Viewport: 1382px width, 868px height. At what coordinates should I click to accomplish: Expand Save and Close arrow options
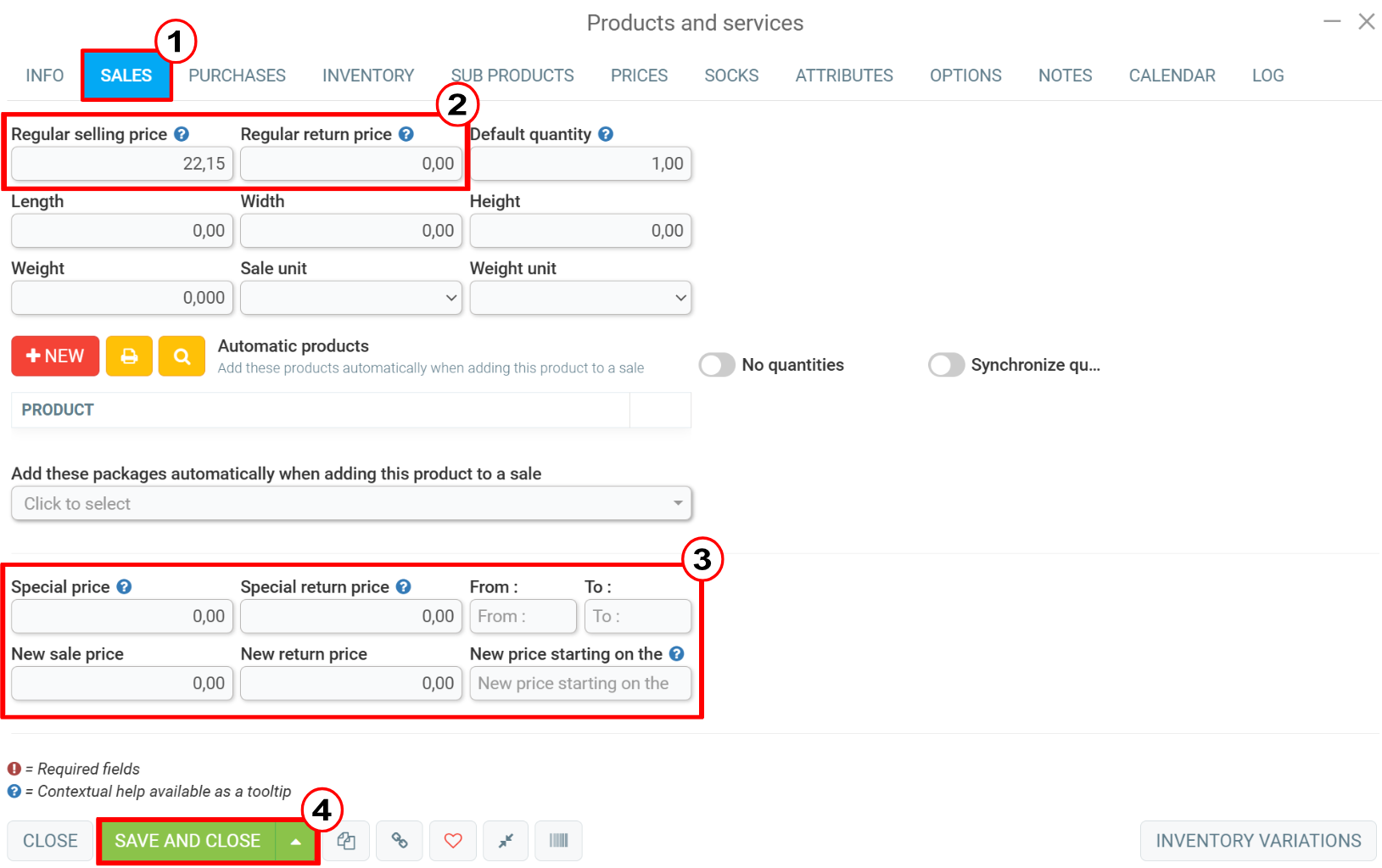coord(296,842)
